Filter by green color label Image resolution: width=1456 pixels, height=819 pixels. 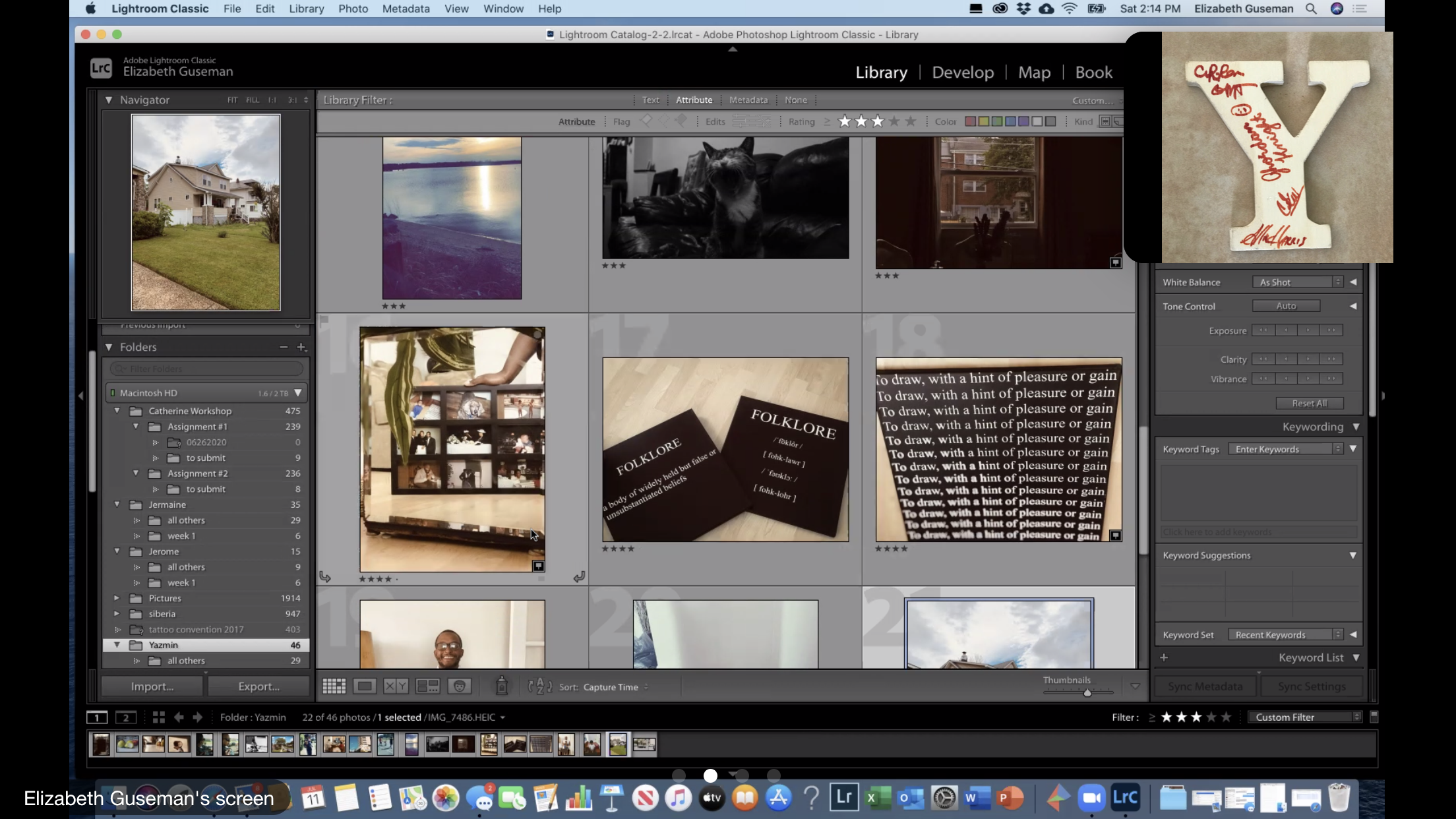point(997,121)
